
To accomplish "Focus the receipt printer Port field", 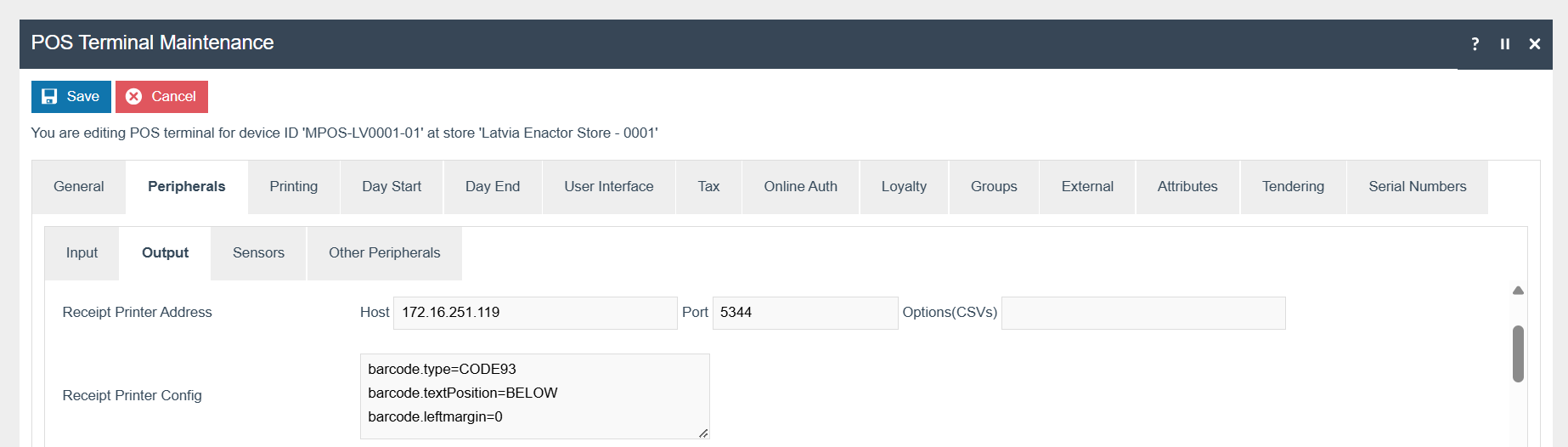I will coord(804,313).
